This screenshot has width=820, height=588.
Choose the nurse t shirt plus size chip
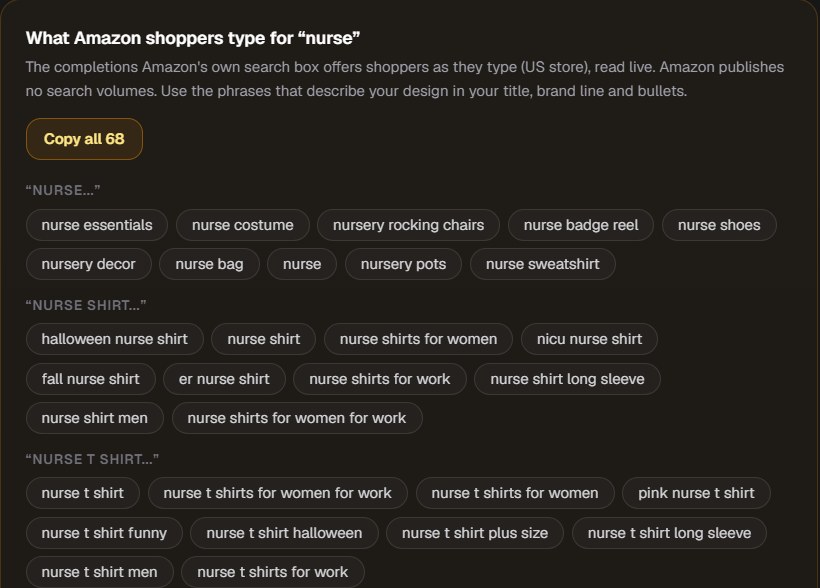coord(475,533)
